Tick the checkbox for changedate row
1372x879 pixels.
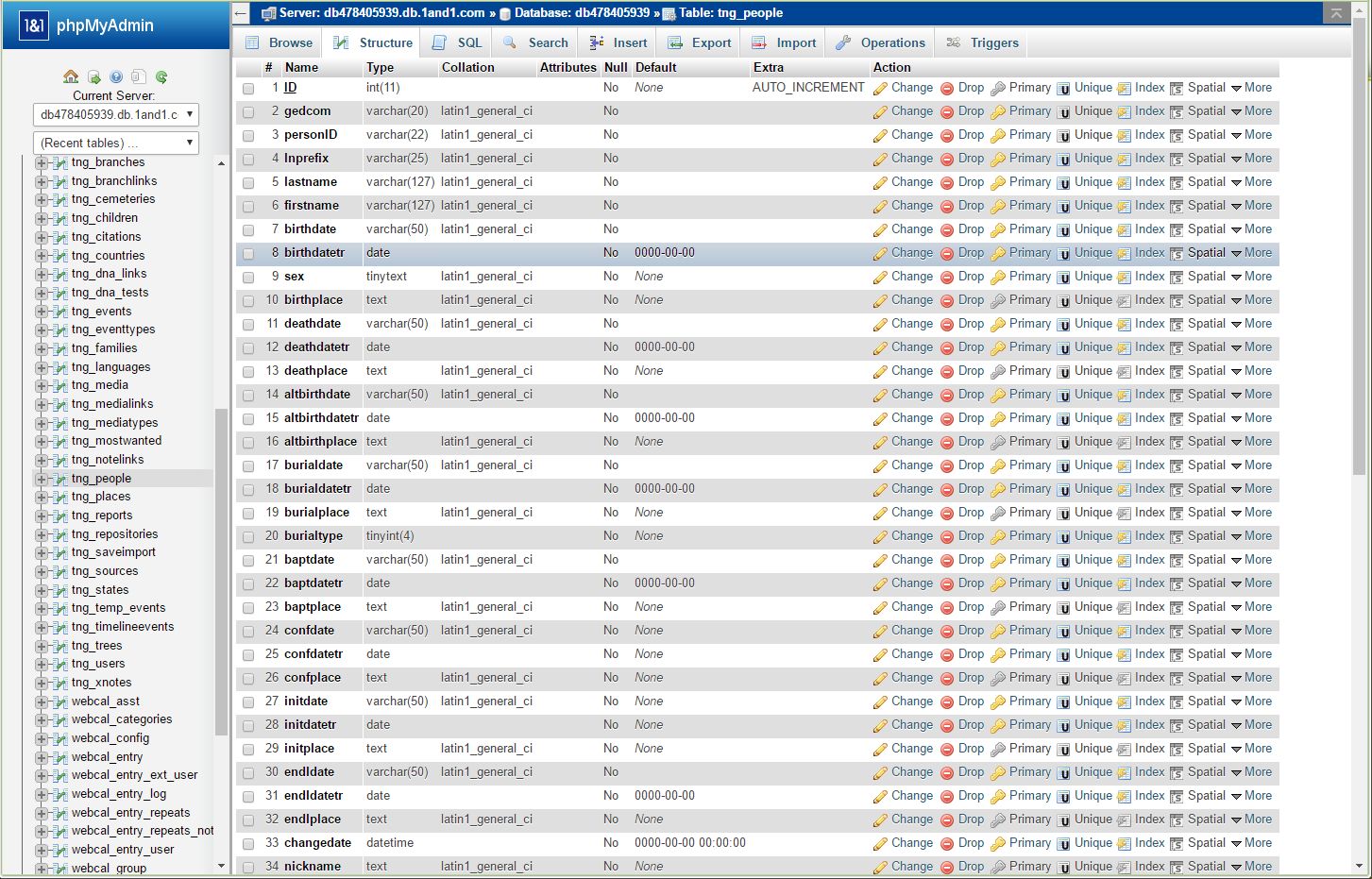click(x=248, y=843)
